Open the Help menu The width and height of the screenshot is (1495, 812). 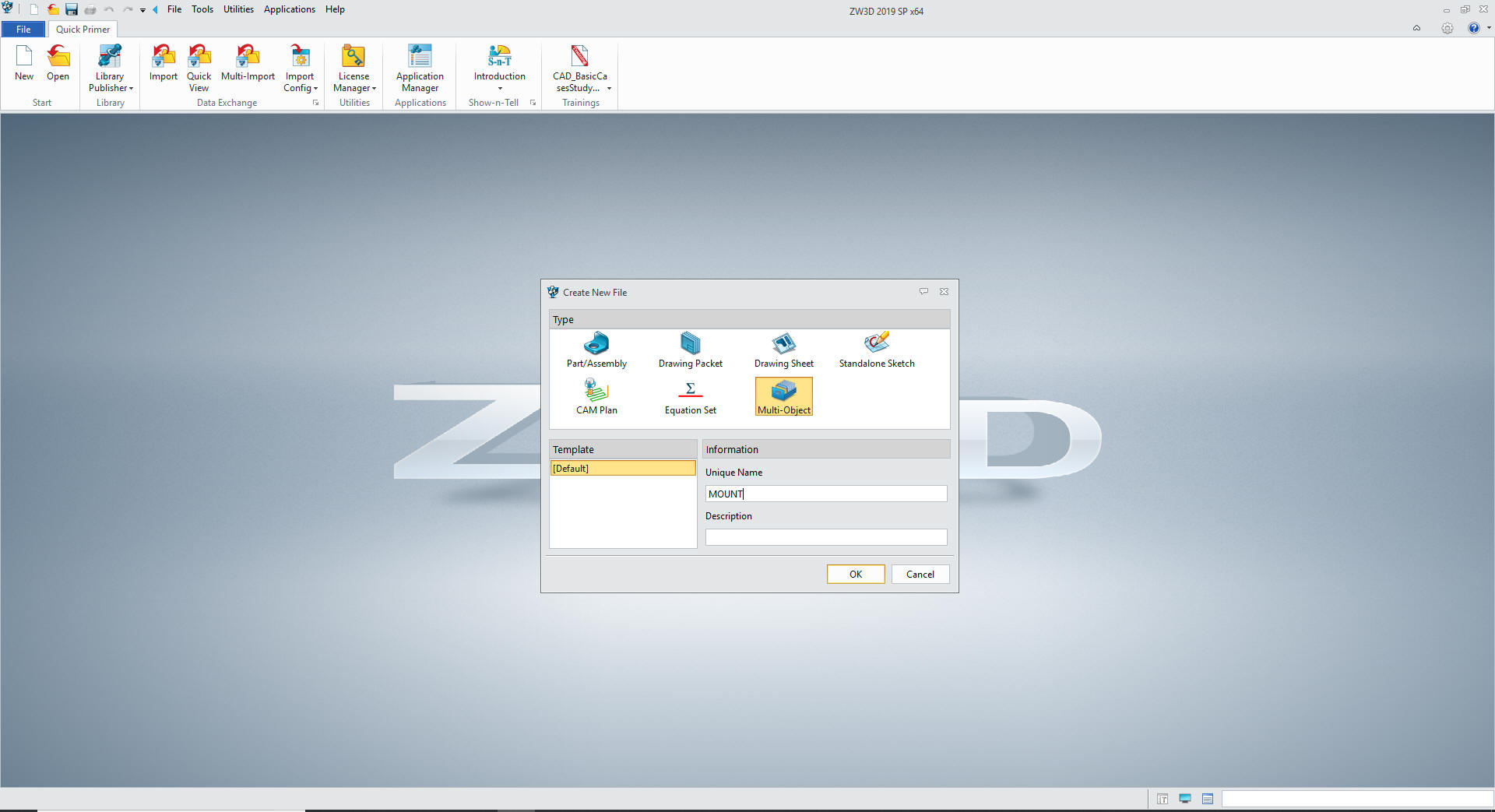[335, 9]
